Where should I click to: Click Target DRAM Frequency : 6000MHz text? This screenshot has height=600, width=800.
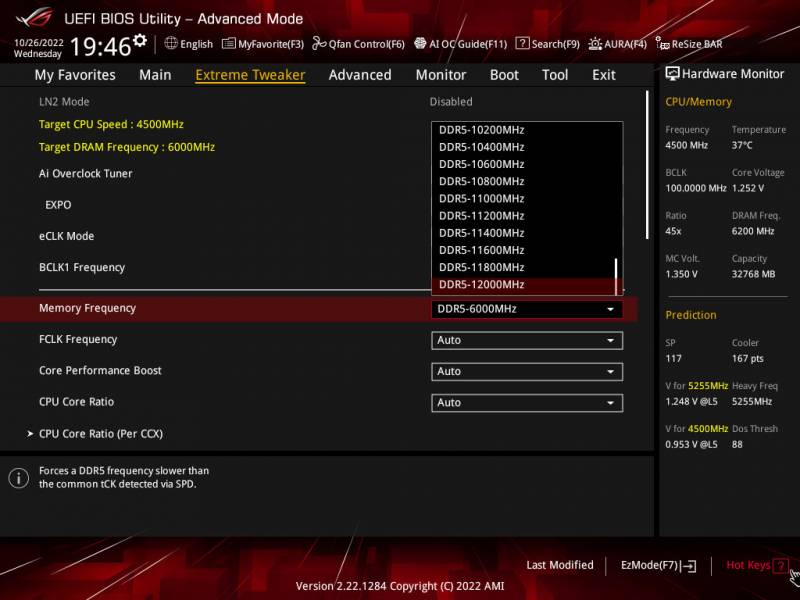click(x=127, y=147)
